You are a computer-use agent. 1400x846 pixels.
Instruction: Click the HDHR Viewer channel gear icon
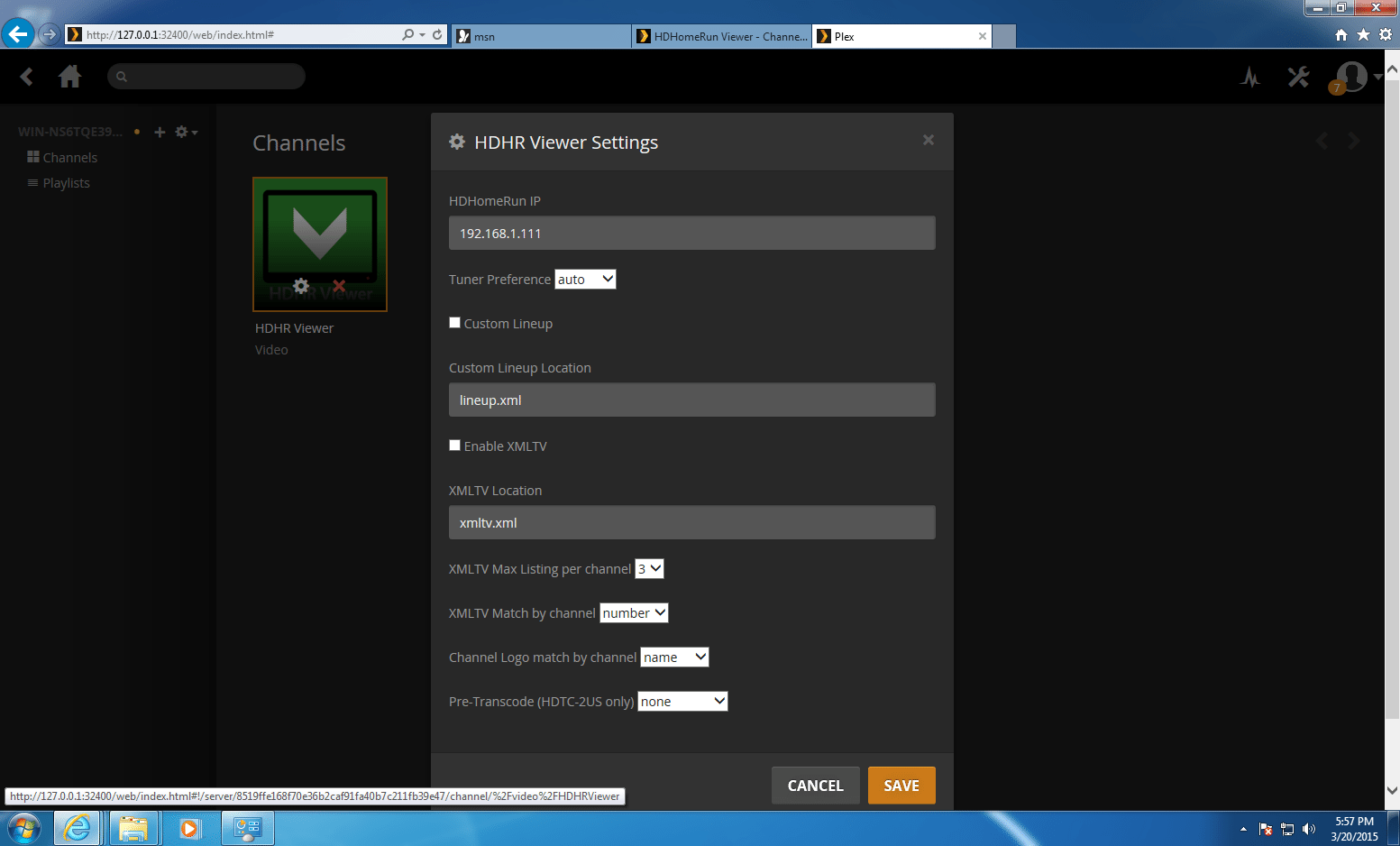301,286
